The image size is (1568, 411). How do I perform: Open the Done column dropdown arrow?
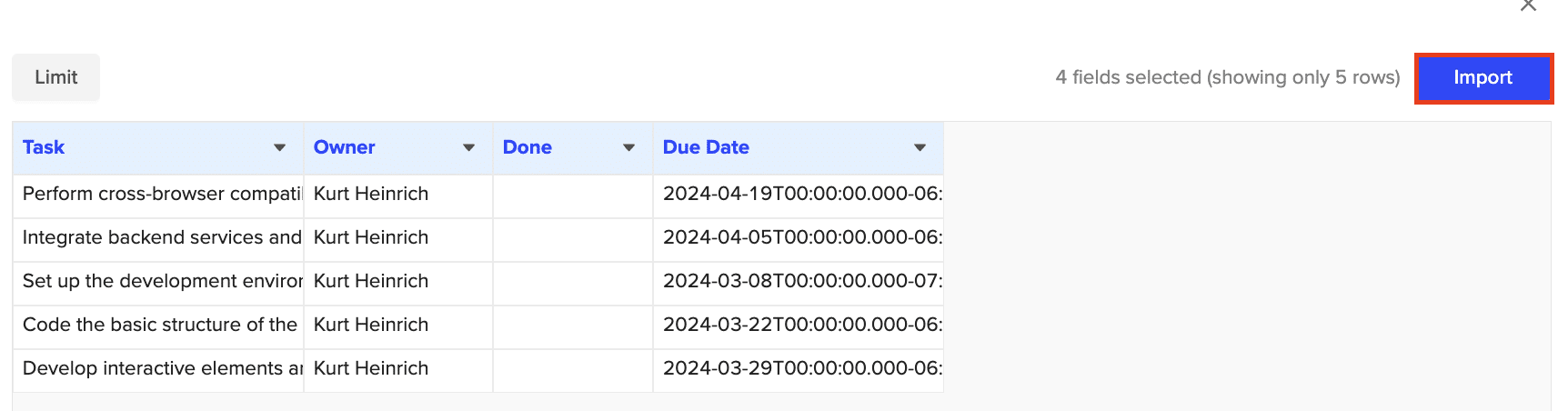(628, 148)
